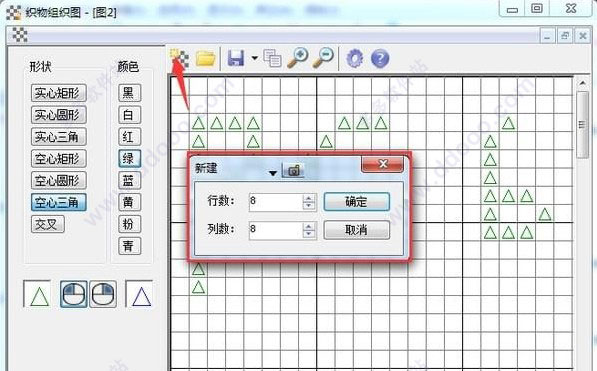Click the left mouse button icon

[74, 294]
